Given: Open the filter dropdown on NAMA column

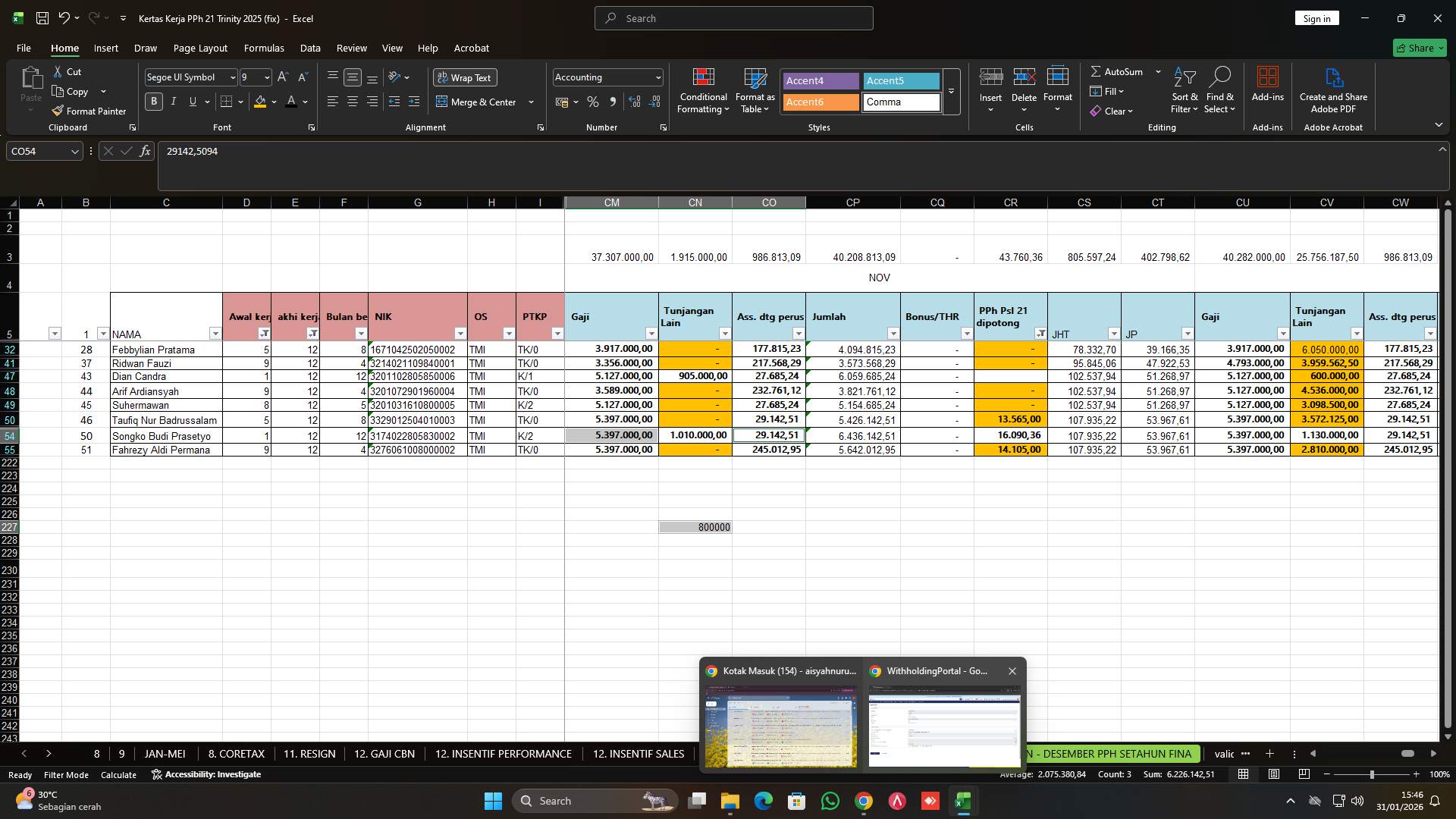Looking at the screenshot, I should pyautogui.click(x=215, y=334).
